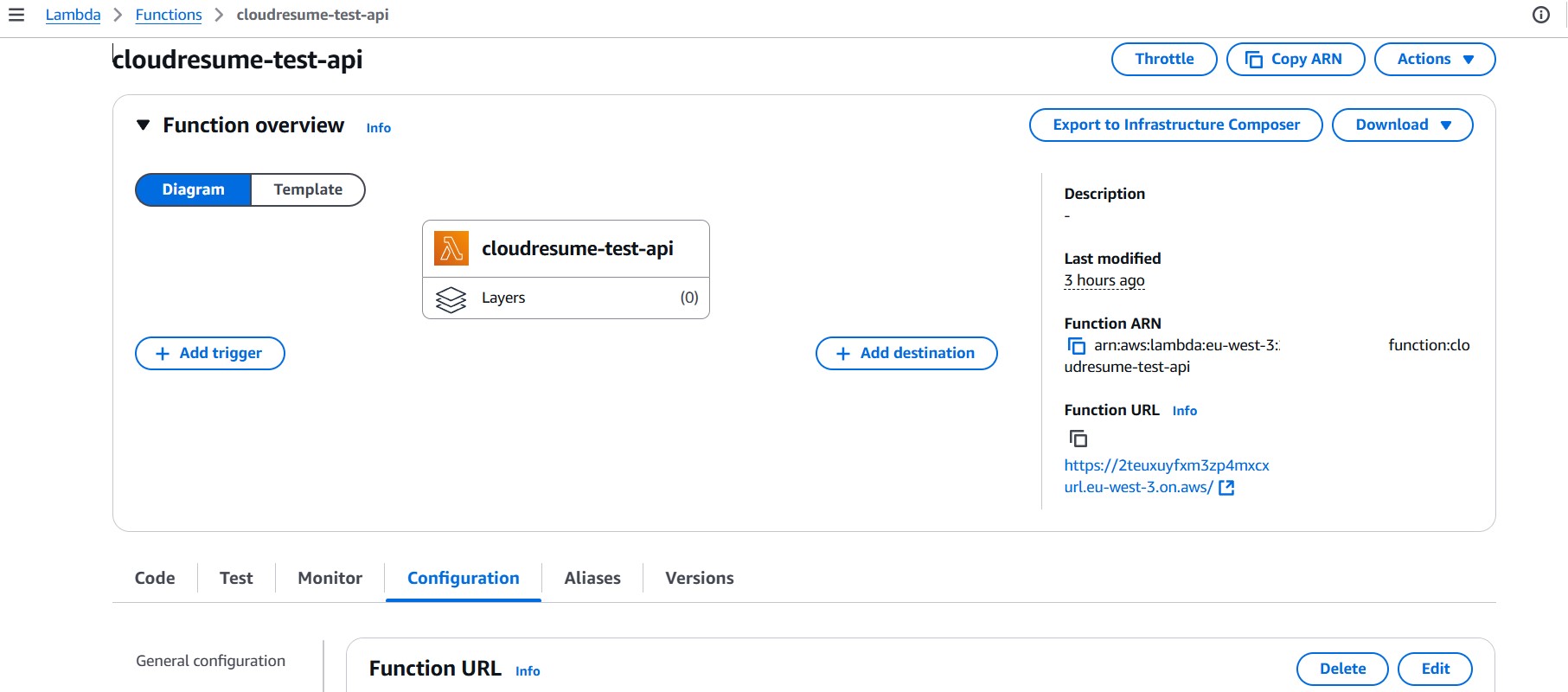The image size is (1568, 692).
Task: Click the Layers row in diagram
Action: [566, 298]
